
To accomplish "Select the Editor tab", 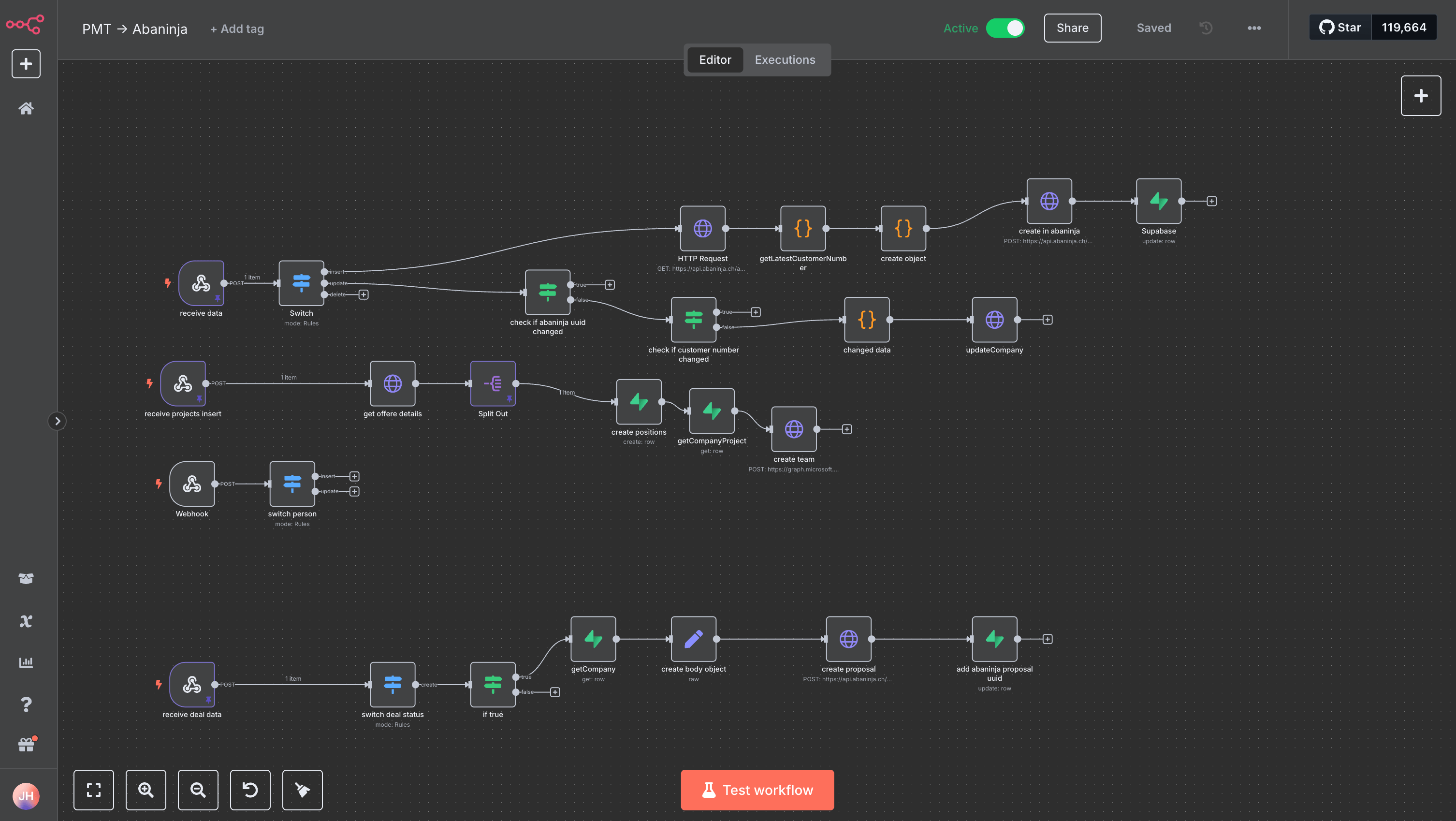I will (714, 59).
